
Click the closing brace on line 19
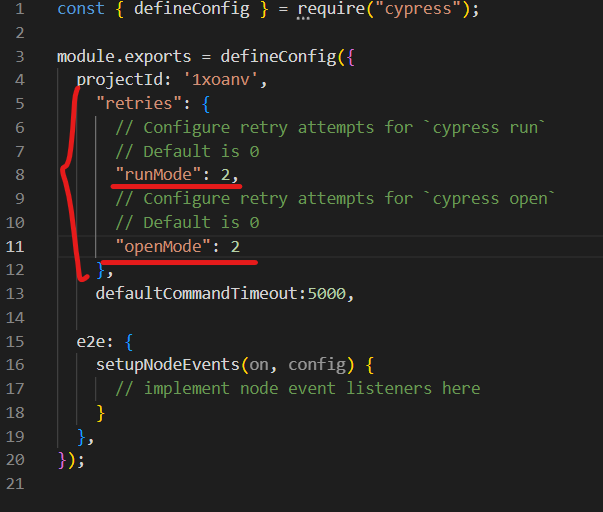(81, 437)
